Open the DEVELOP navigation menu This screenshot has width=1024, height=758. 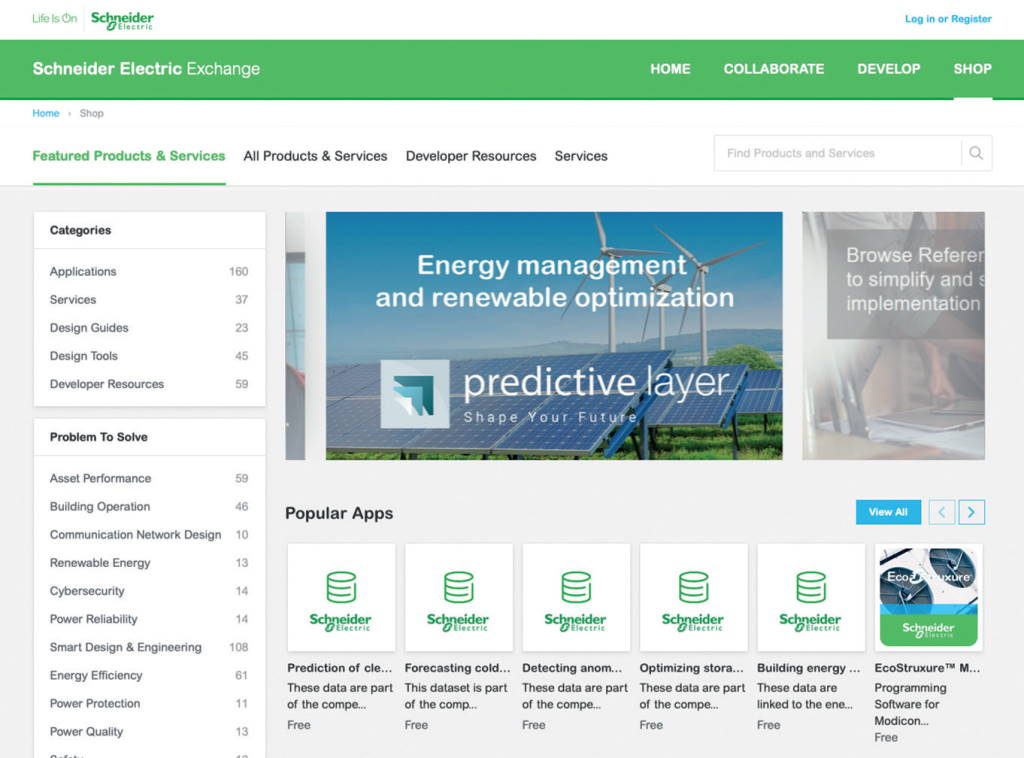pos(888,69)
